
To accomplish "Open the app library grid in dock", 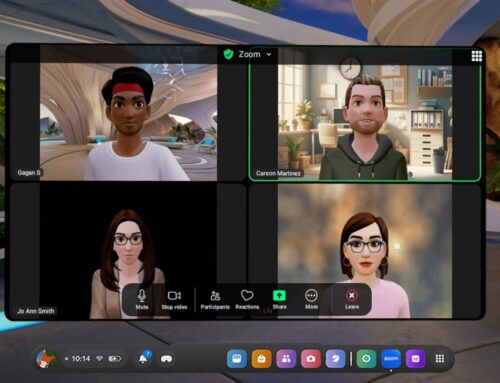I will [x=440, y=359].
